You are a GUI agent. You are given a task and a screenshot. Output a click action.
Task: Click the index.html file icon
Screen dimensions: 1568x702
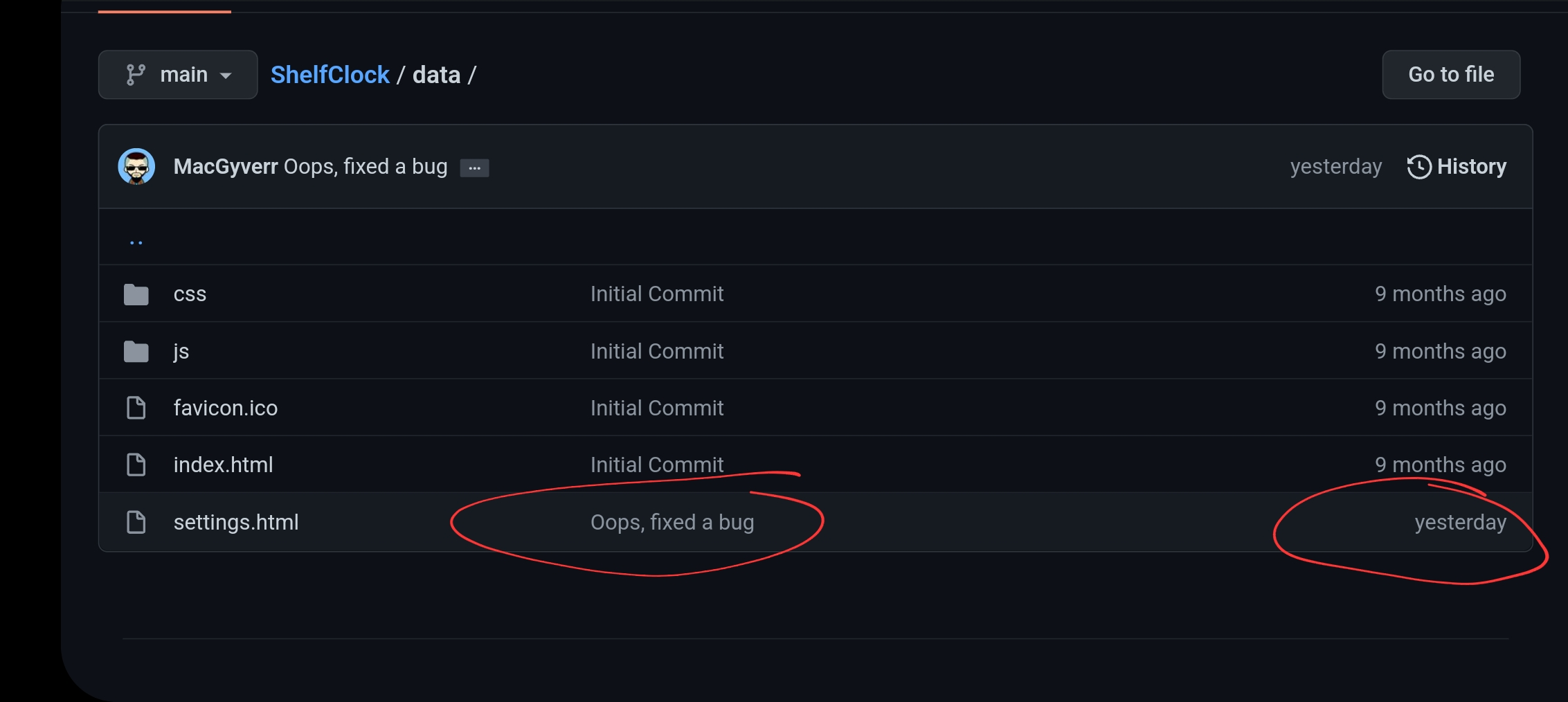coord(136,465)
